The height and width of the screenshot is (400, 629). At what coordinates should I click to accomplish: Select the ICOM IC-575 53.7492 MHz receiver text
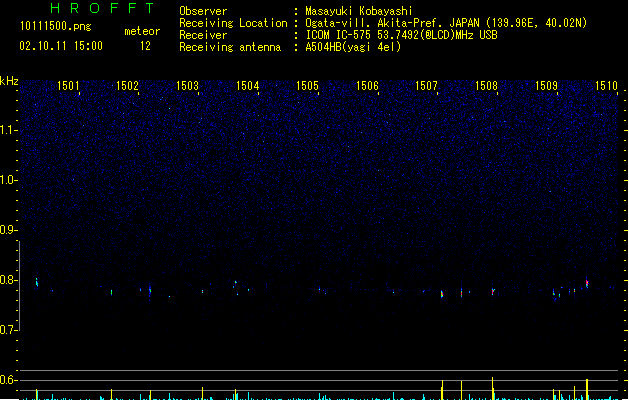[x=402, y=35]
